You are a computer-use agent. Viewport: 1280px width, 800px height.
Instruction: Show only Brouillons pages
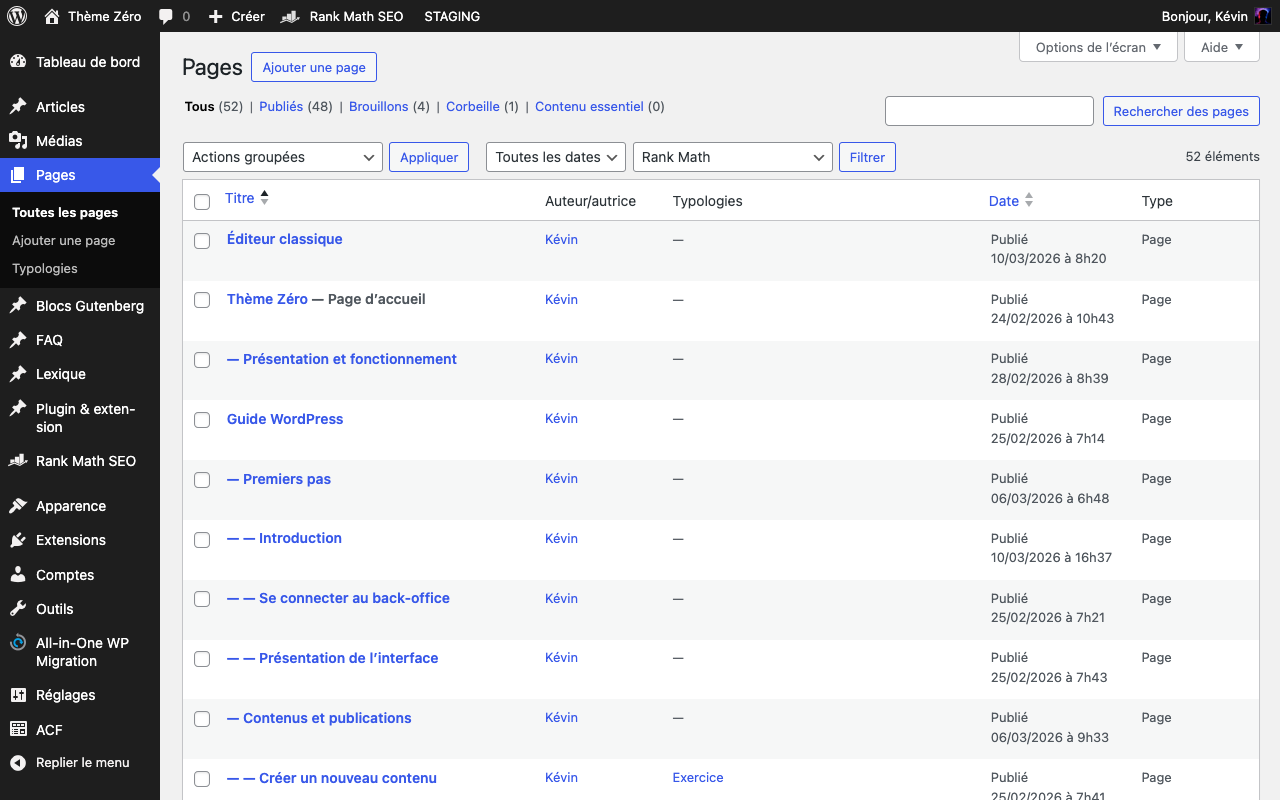click(x=379, y=106)
